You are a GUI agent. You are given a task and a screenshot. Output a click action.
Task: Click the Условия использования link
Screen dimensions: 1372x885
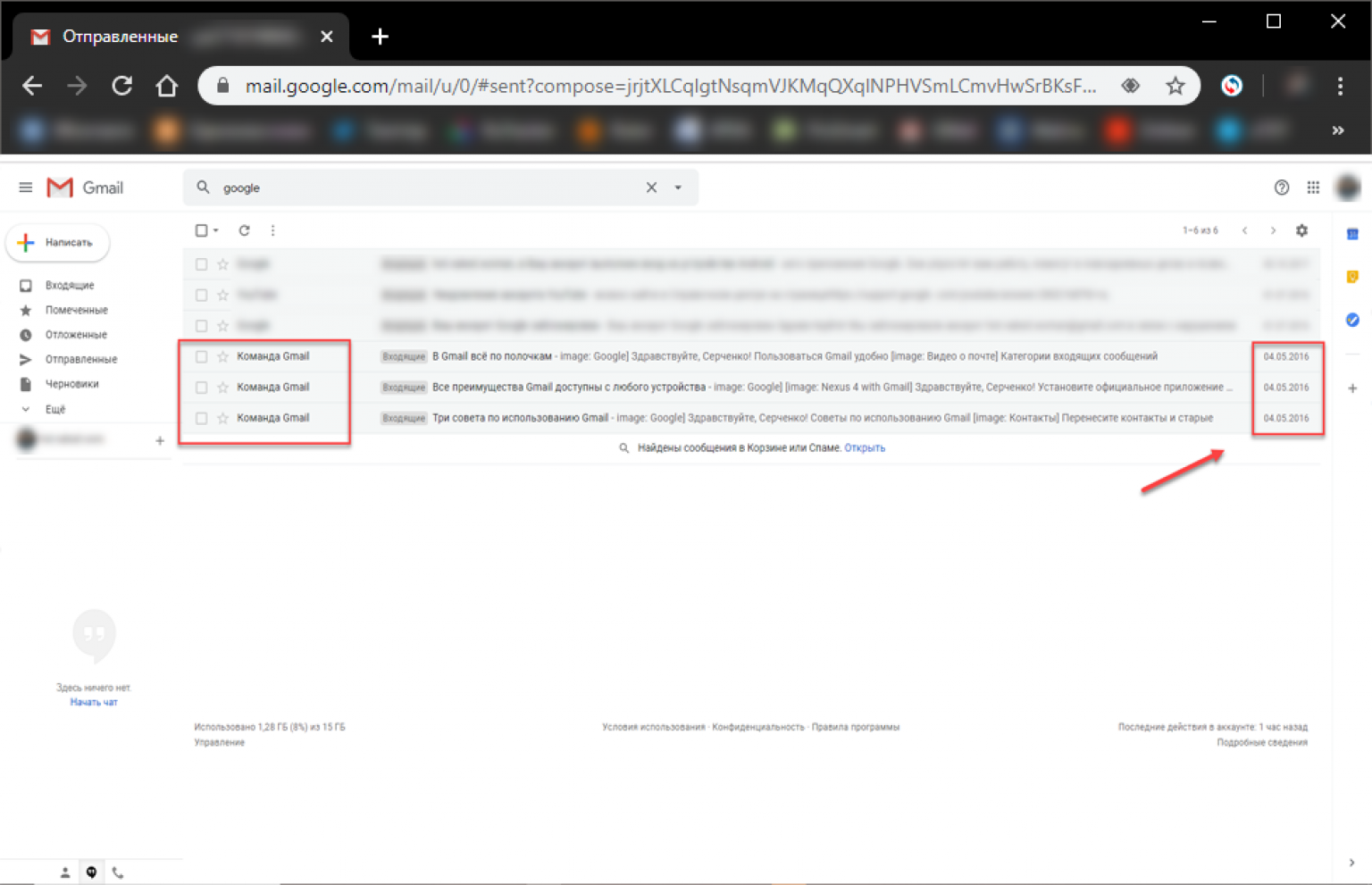tap(654, 727)
